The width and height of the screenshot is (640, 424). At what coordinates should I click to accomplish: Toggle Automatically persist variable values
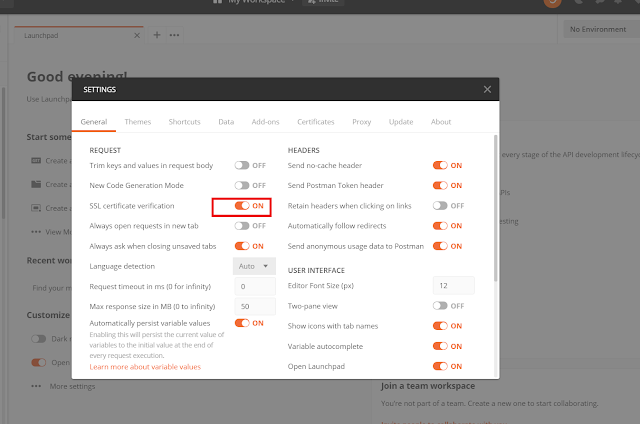point(242,323)
